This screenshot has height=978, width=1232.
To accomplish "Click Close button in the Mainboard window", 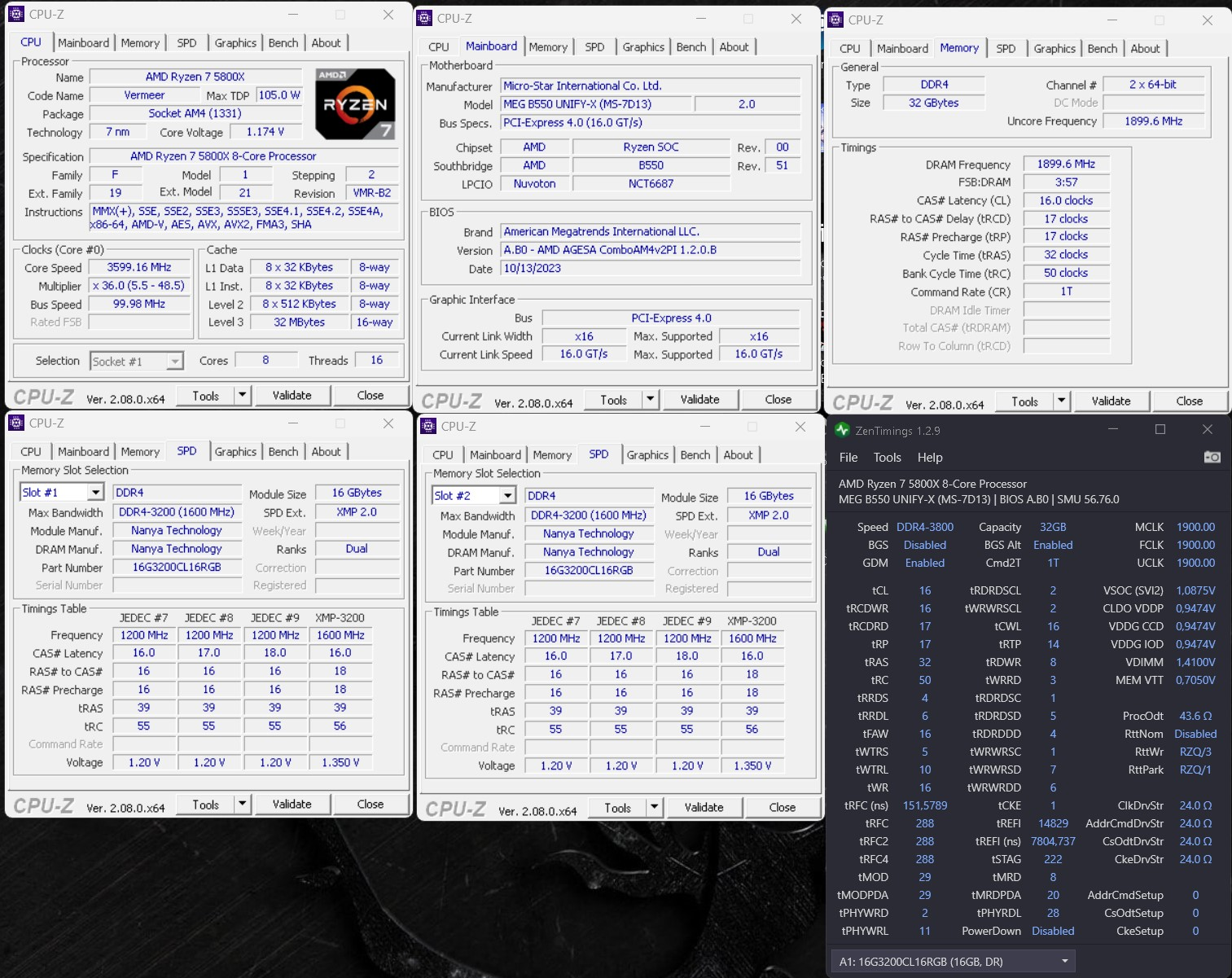I will point(778,399).
